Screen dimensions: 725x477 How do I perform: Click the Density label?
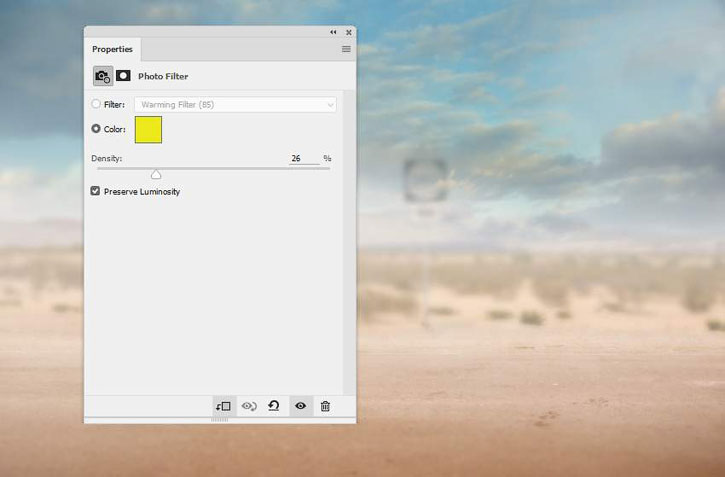tap(106, 158)
